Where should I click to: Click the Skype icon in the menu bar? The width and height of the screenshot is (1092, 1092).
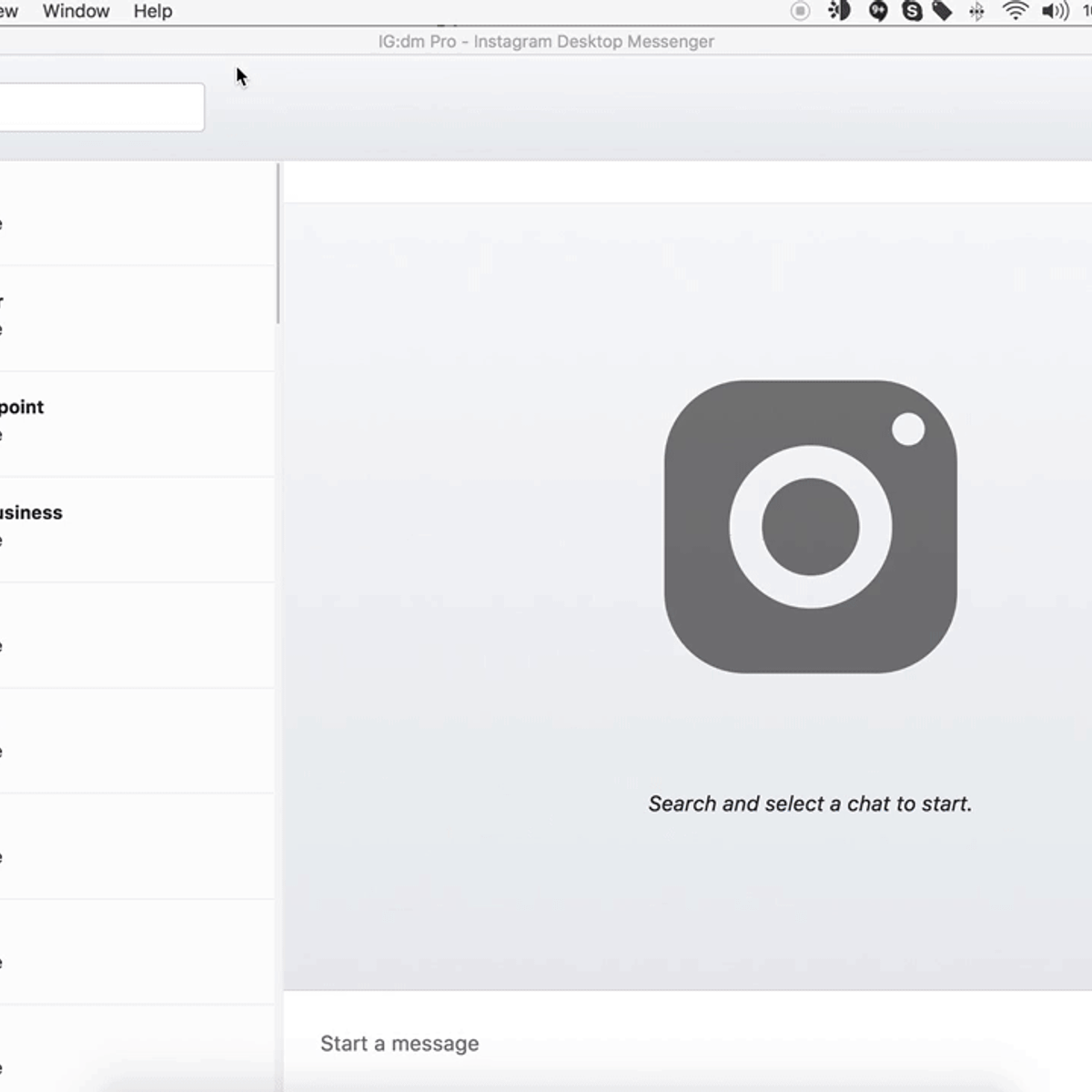click(911, 11)
